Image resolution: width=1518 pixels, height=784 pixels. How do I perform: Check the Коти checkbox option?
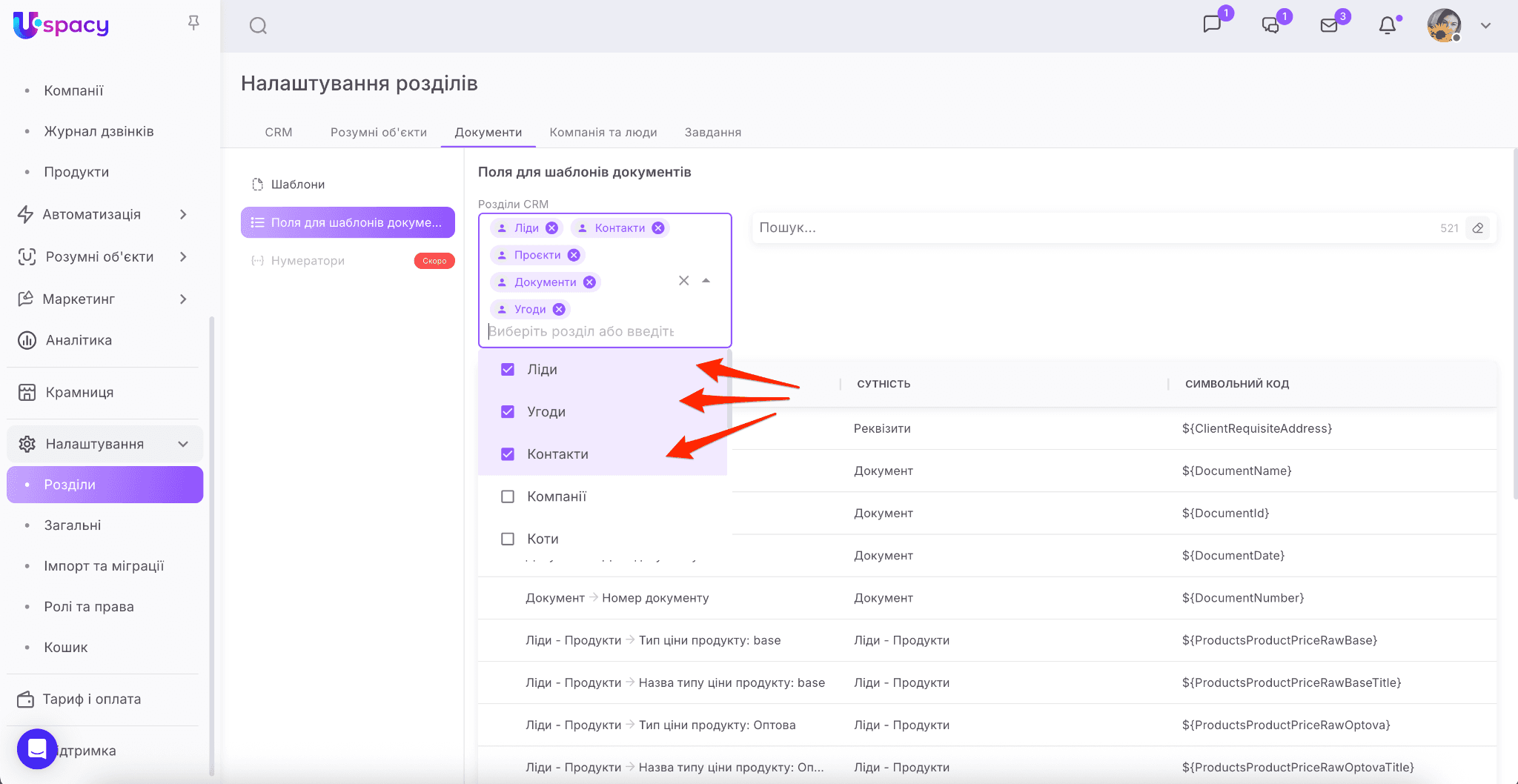(508, 539)
